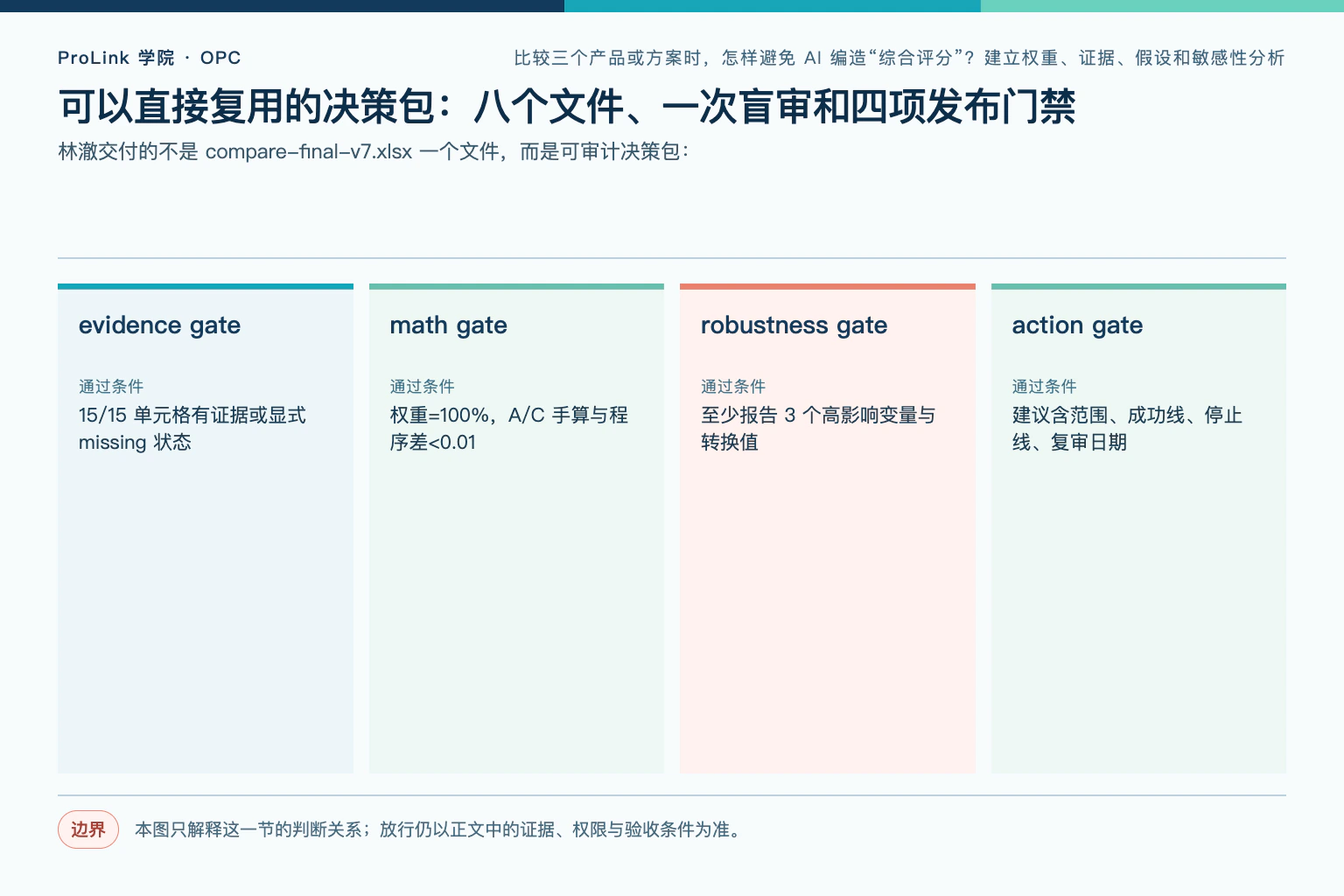The image size is (1344, 896).
Task: Click the footer note 本图只解释这一节的判断关系
Action: click(439, 829)
